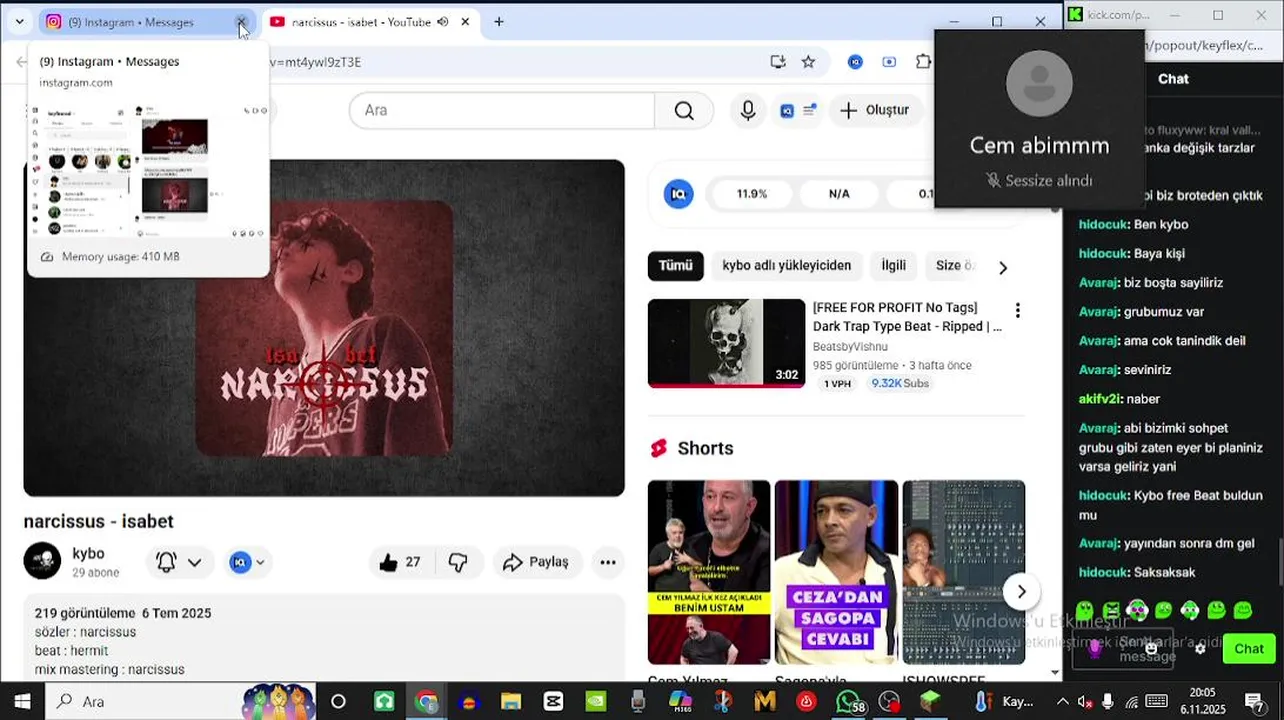Click the YouTube search field
Viewport: 1284px width, 720px height.
pyautogui.click(x=502, y=110)
